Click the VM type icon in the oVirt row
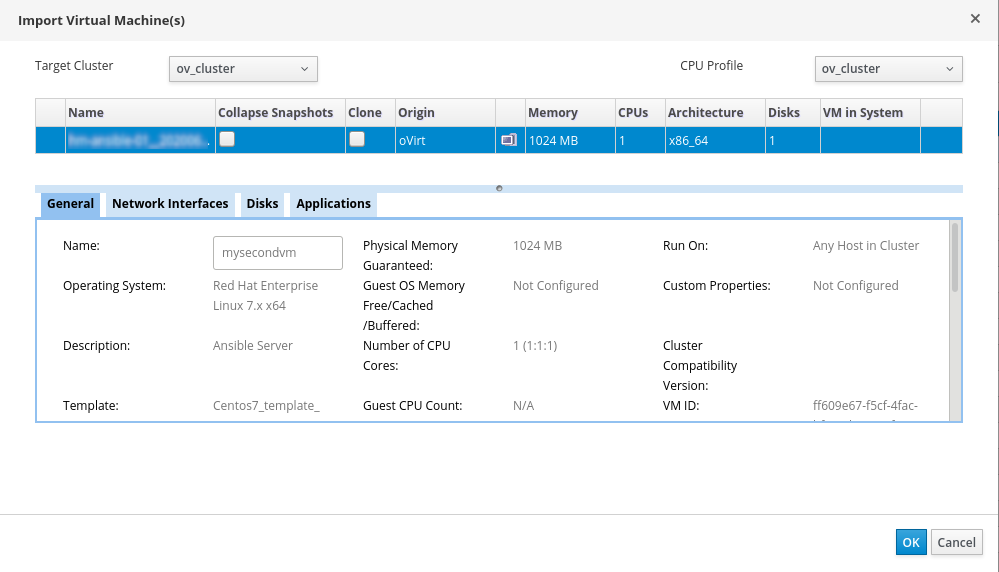 coord(509,140)
